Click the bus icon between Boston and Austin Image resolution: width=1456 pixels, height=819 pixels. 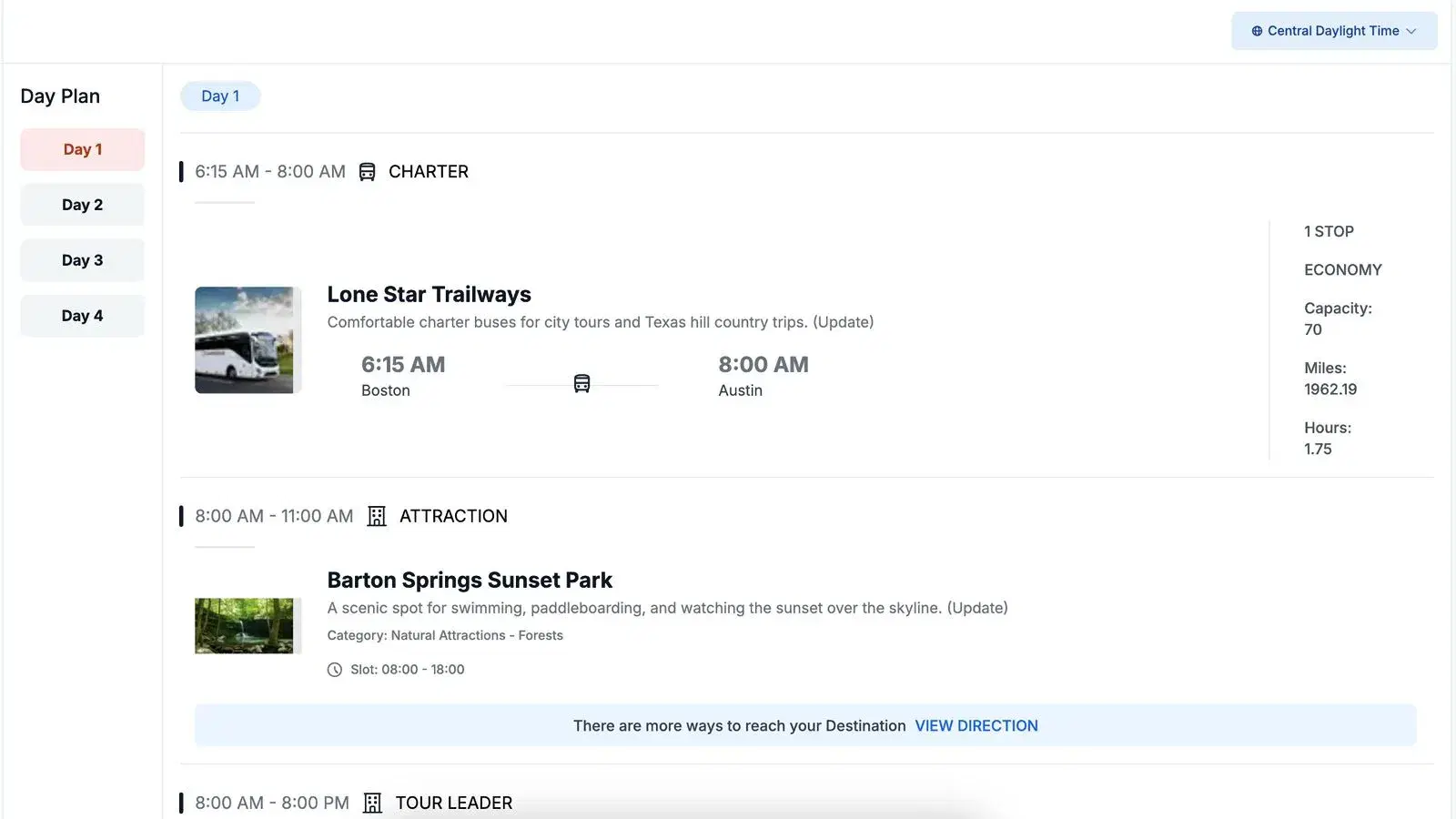(581, 382)
